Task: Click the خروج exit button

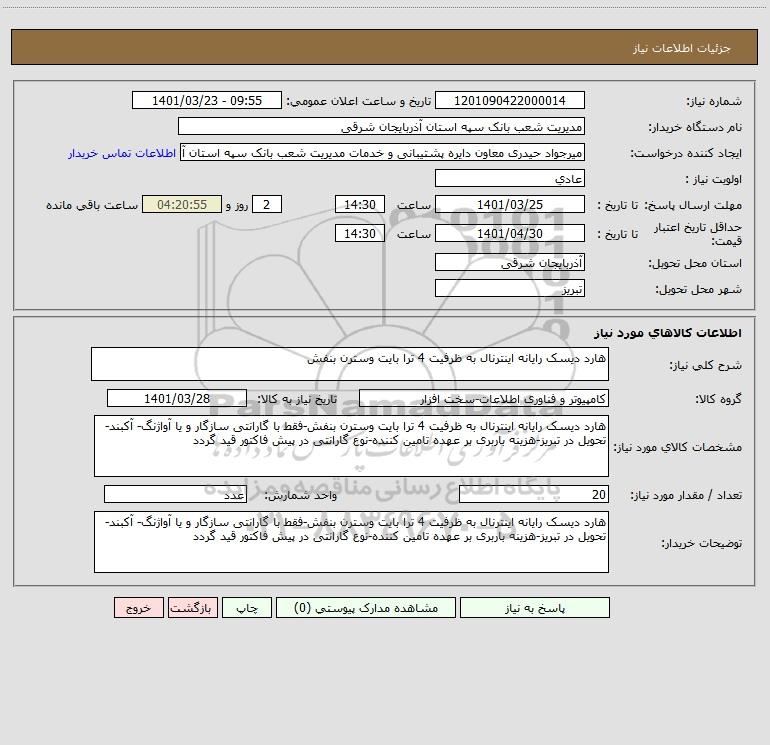Action: pos(138,607)
